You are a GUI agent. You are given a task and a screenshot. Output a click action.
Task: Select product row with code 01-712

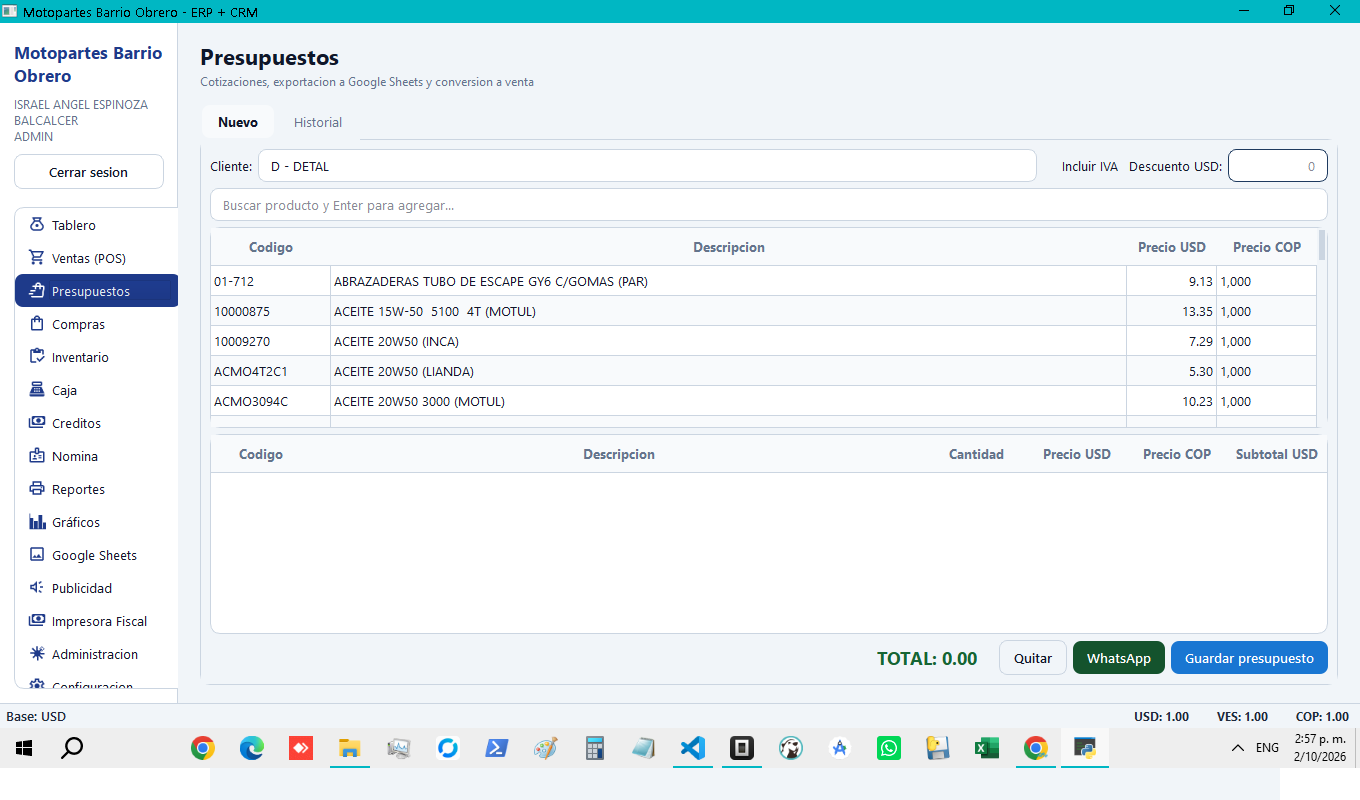763,281
